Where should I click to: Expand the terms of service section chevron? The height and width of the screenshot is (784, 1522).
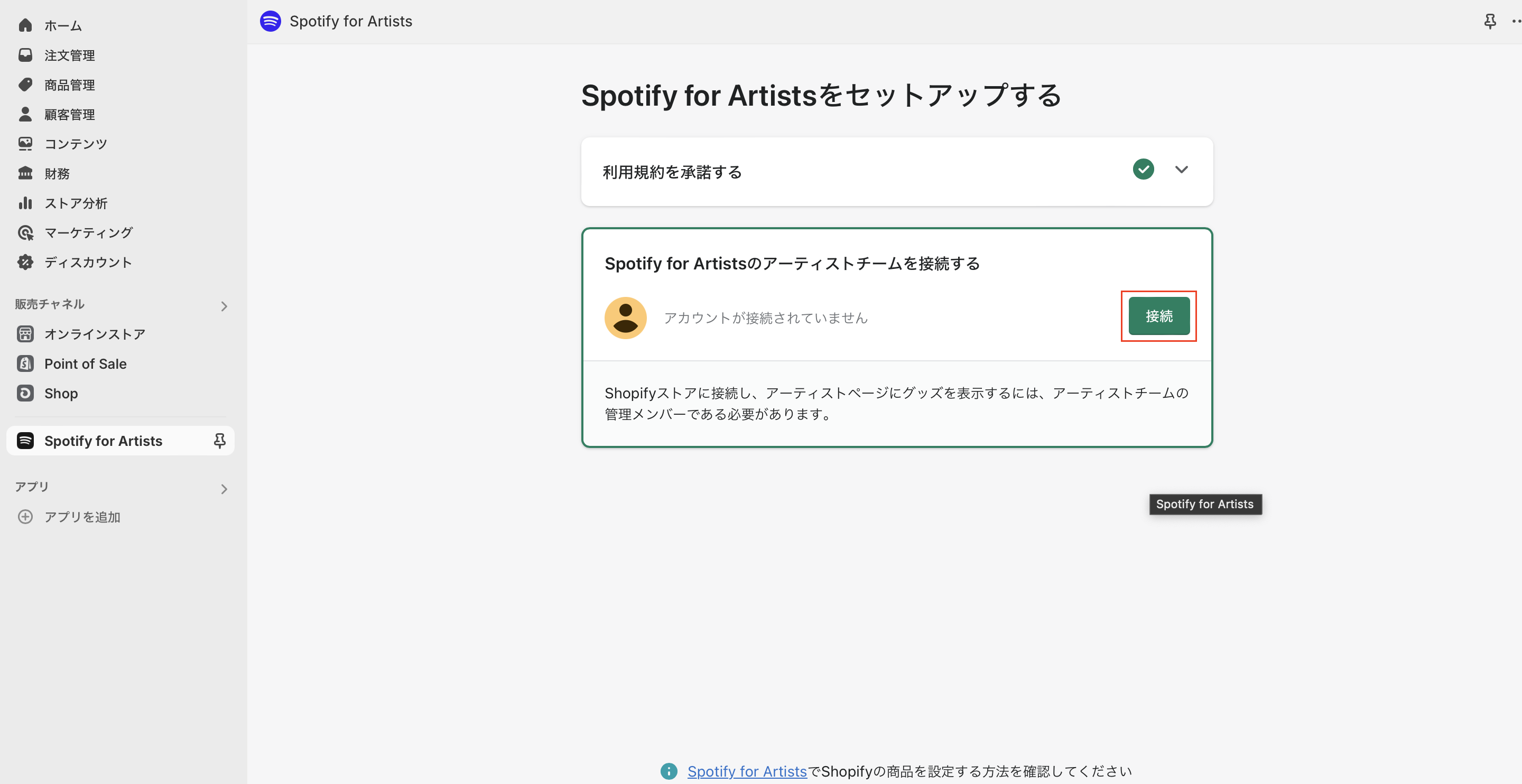[x=1181, y=170]
